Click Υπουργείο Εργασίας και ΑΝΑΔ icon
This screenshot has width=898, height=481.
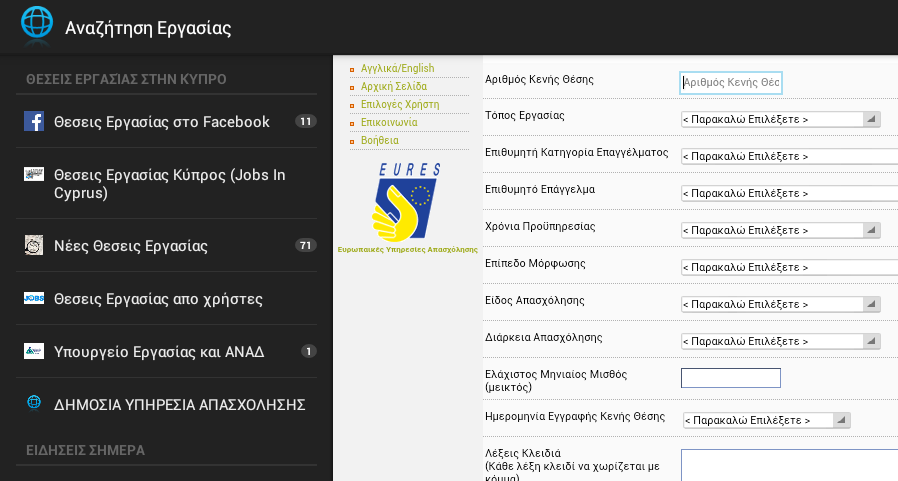34,350
